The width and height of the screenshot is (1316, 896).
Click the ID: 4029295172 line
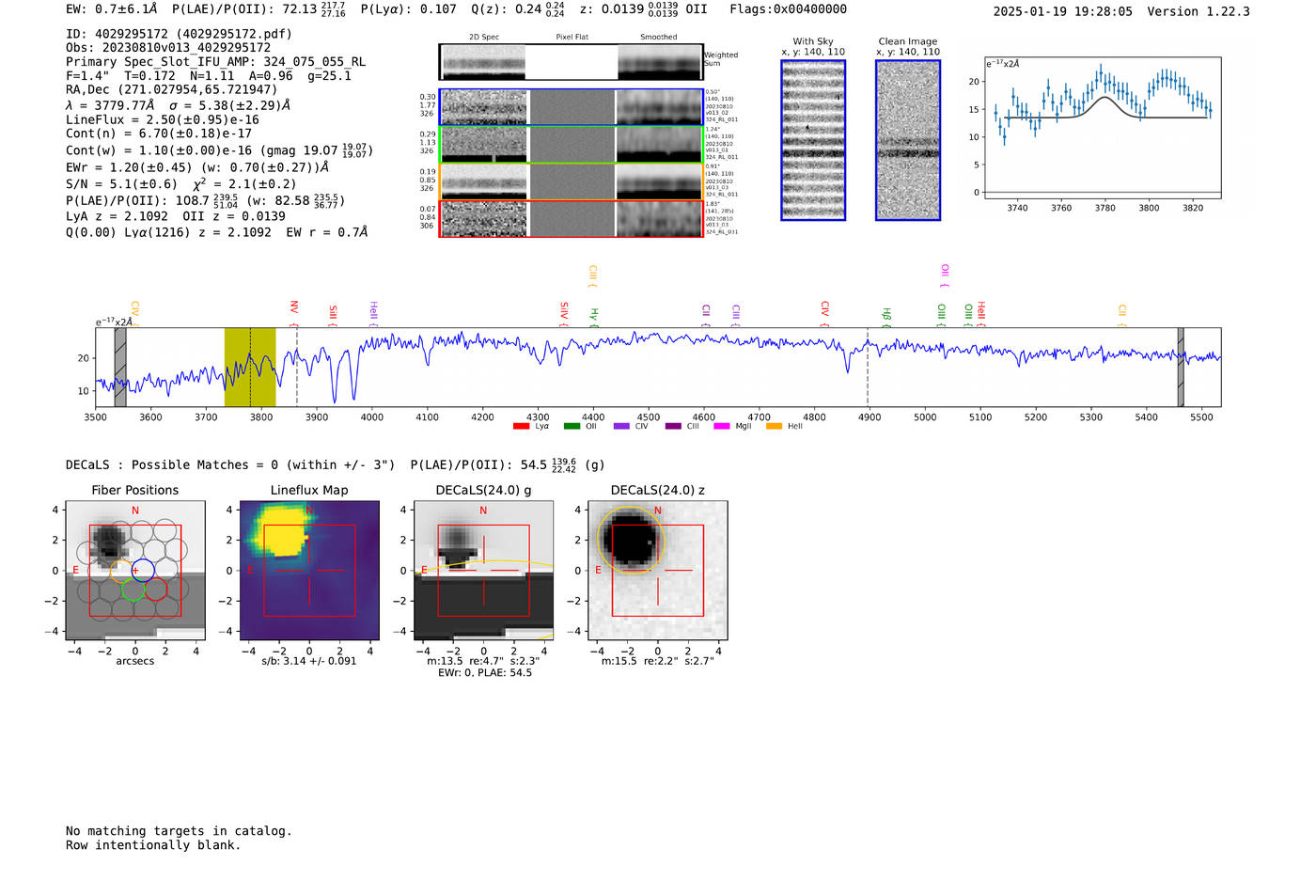179,34
